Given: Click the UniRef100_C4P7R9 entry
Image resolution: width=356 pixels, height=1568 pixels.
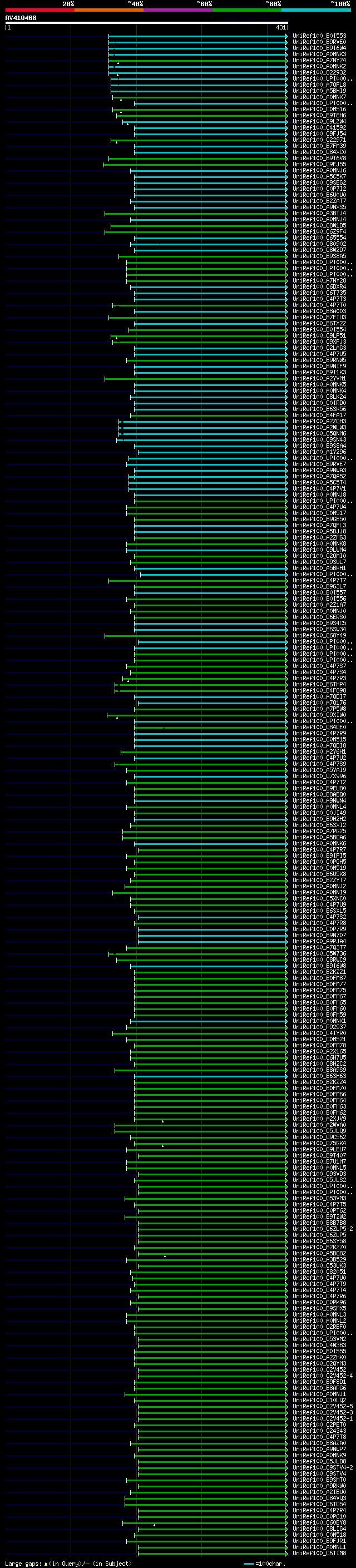Looking at the screenshot, I should pos(319,734).
